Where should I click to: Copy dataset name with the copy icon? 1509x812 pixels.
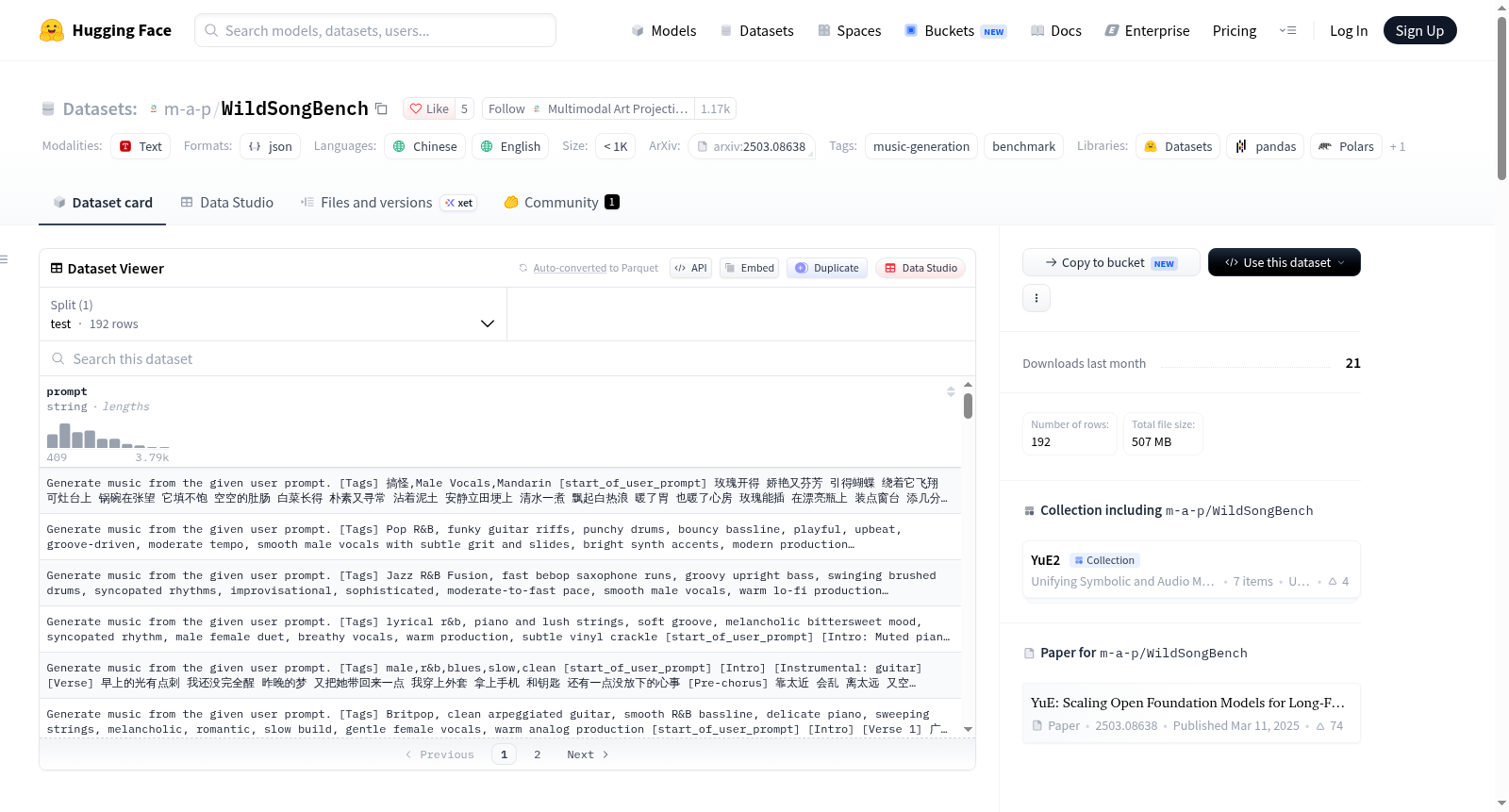[x=381, y=108]
